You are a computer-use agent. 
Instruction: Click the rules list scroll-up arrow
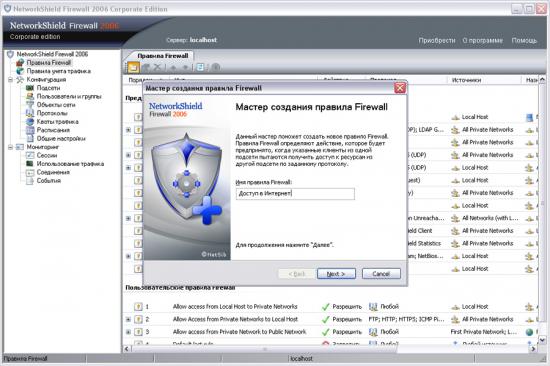pyautogui.click(x=542, y=80)
